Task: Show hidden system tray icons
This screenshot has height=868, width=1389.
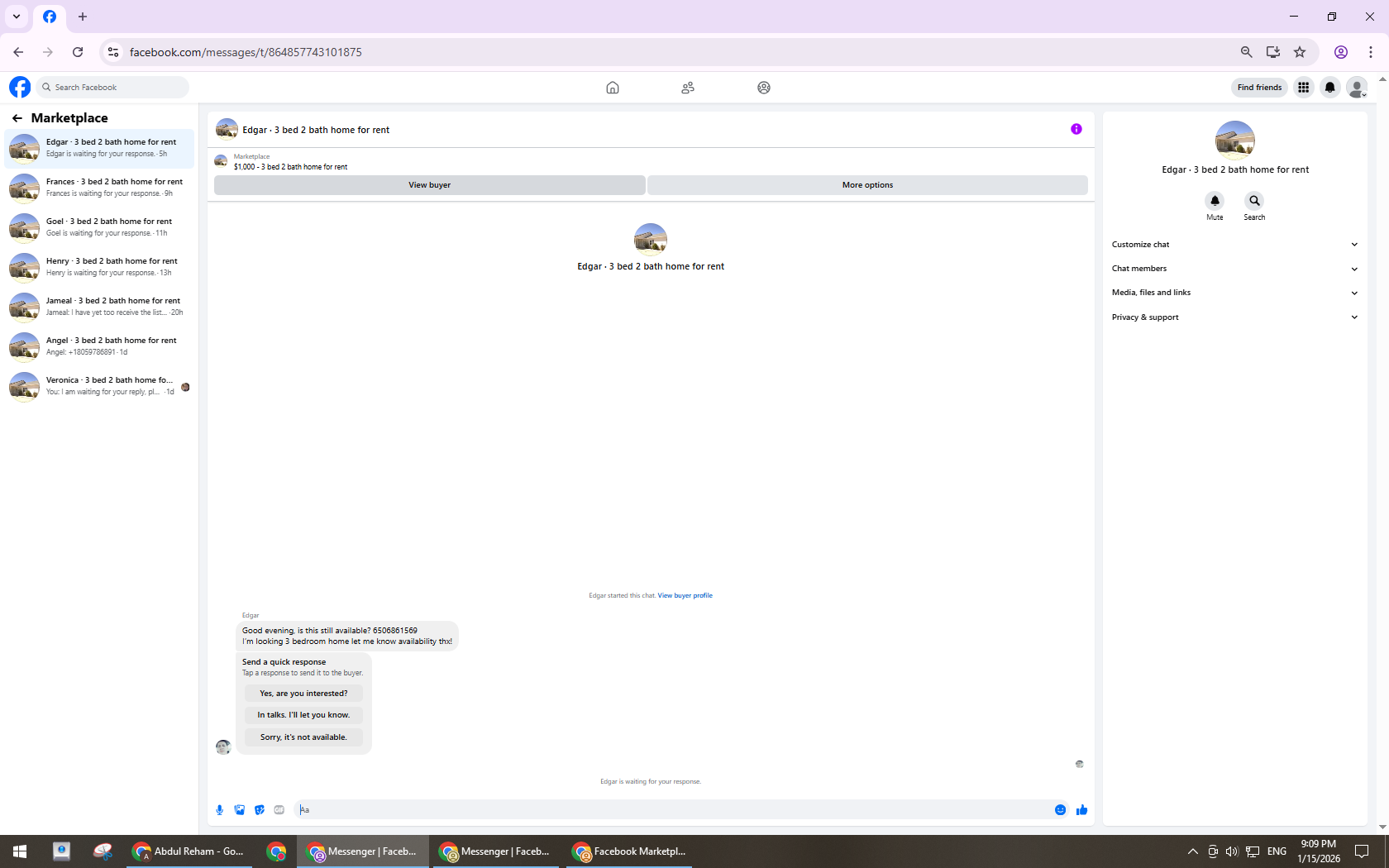Action: tap(1192, 851)
